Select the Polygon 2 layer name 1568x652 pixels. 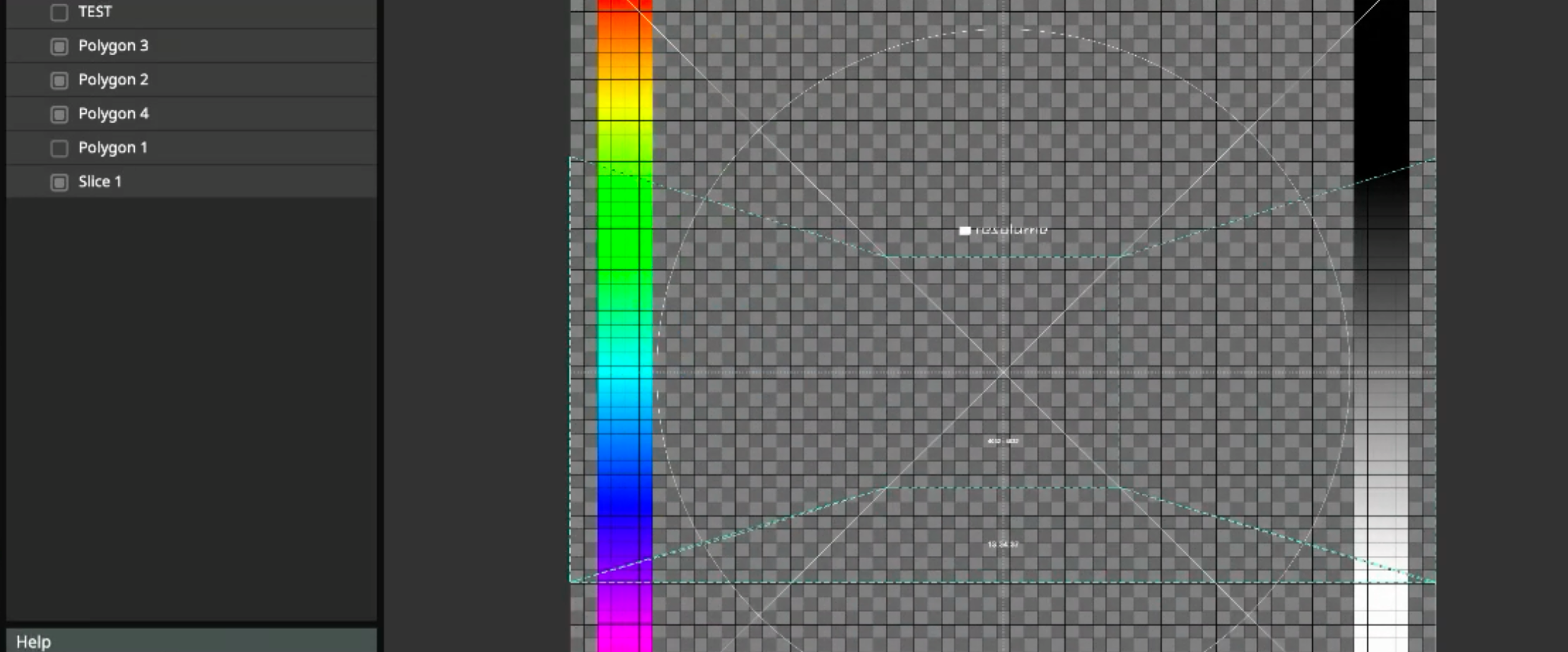(x=113, y=80)
